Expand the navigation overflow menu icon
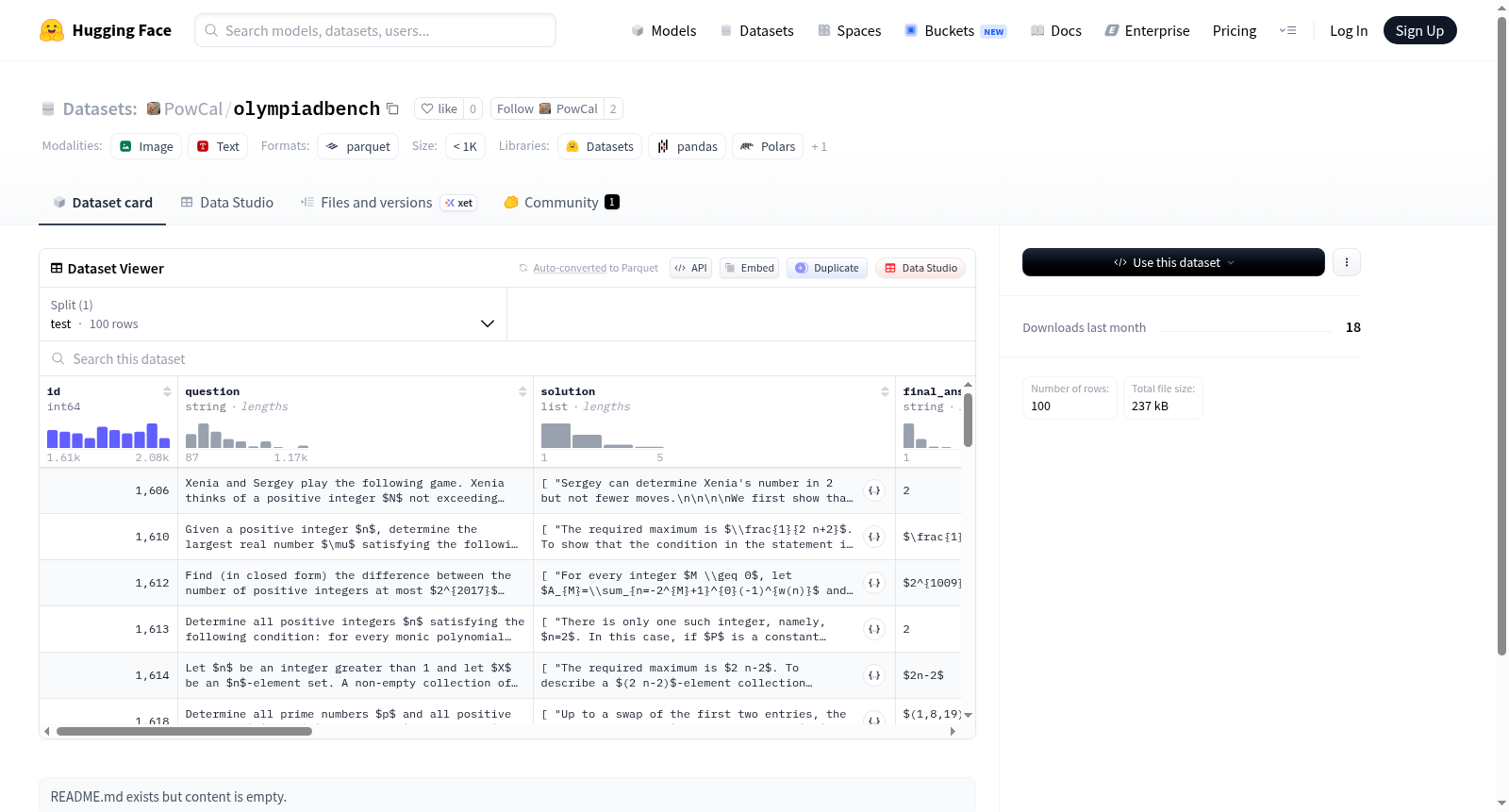This screenshot has height=812, width=1509. 1287,31
